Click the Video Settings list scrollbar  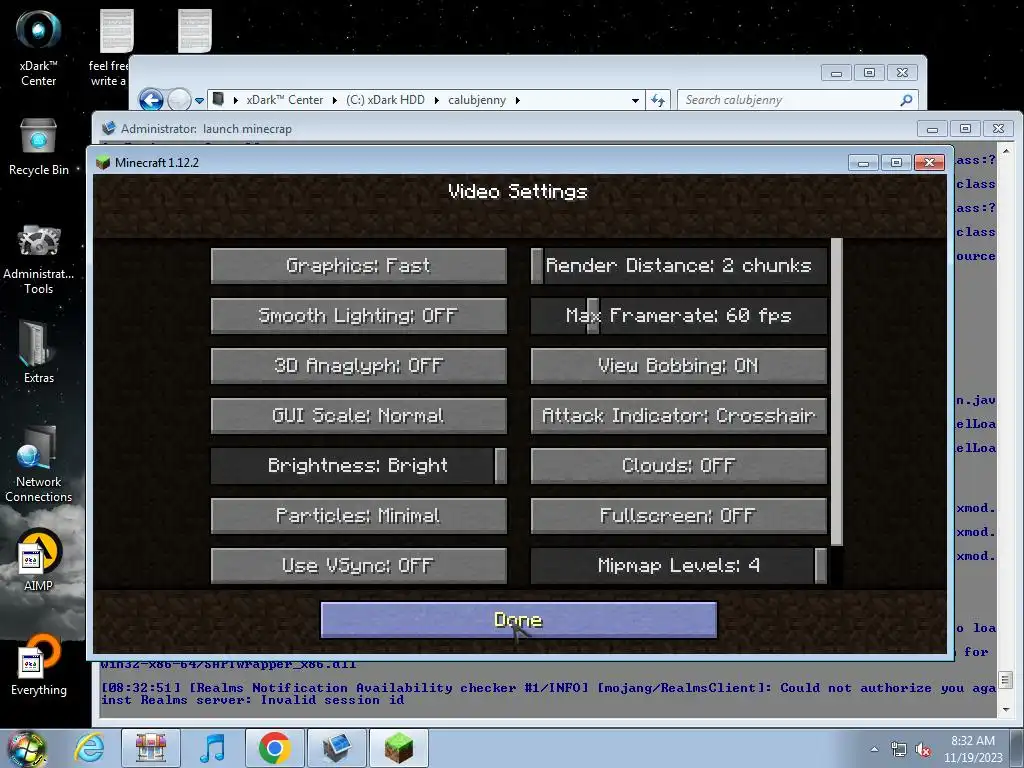(x=837, y=392)
